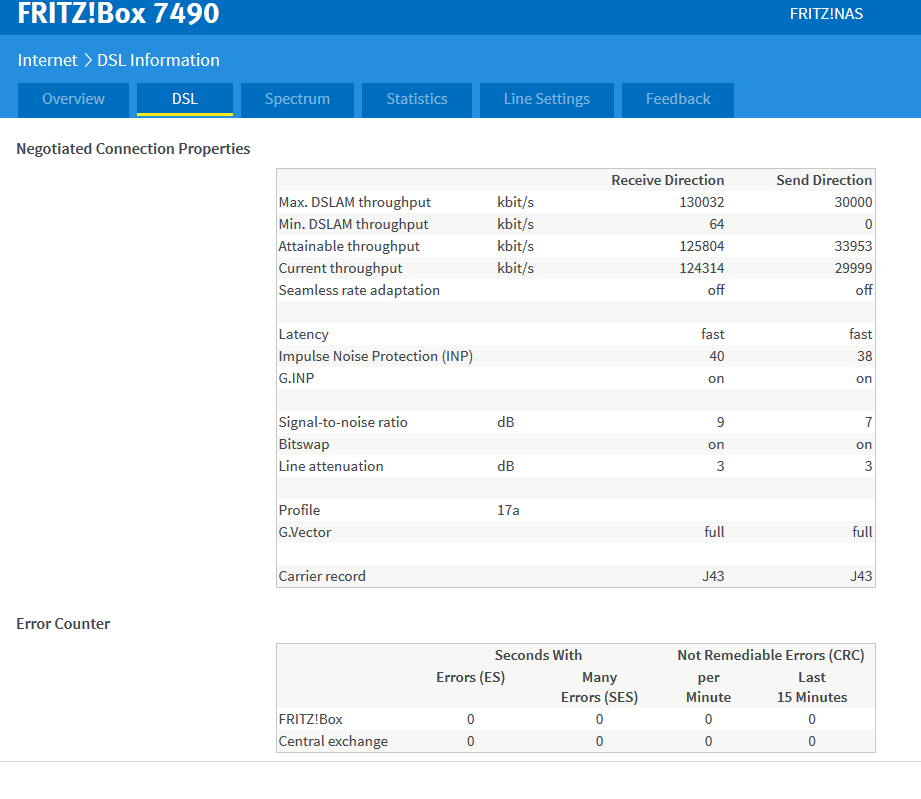The image size is (921, 799).
Task: Click the FRITZ!NAS link
Action: [x=826, y=14]
